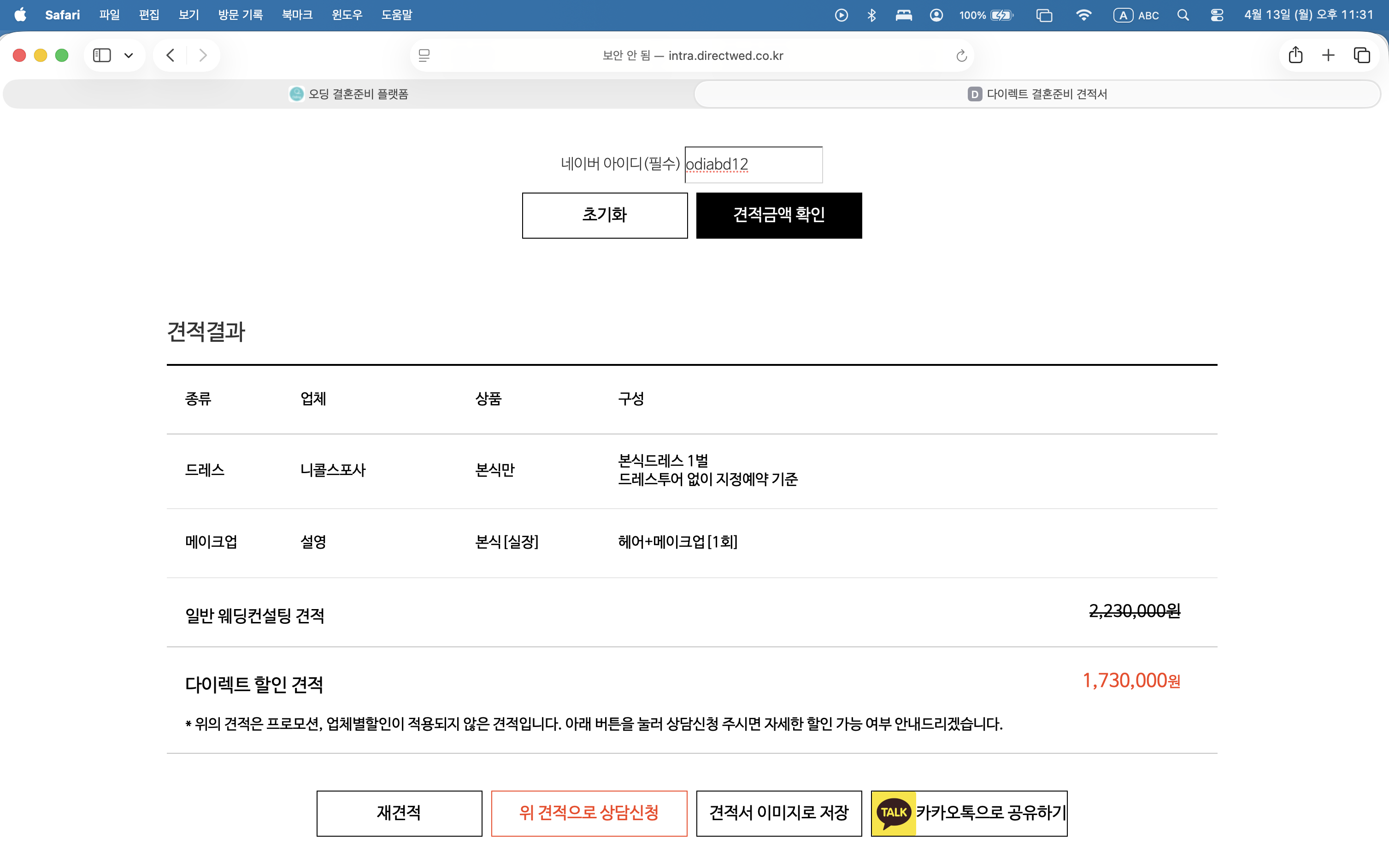Click the KakaoTalk icon on the share button

(x=894, y=813)
